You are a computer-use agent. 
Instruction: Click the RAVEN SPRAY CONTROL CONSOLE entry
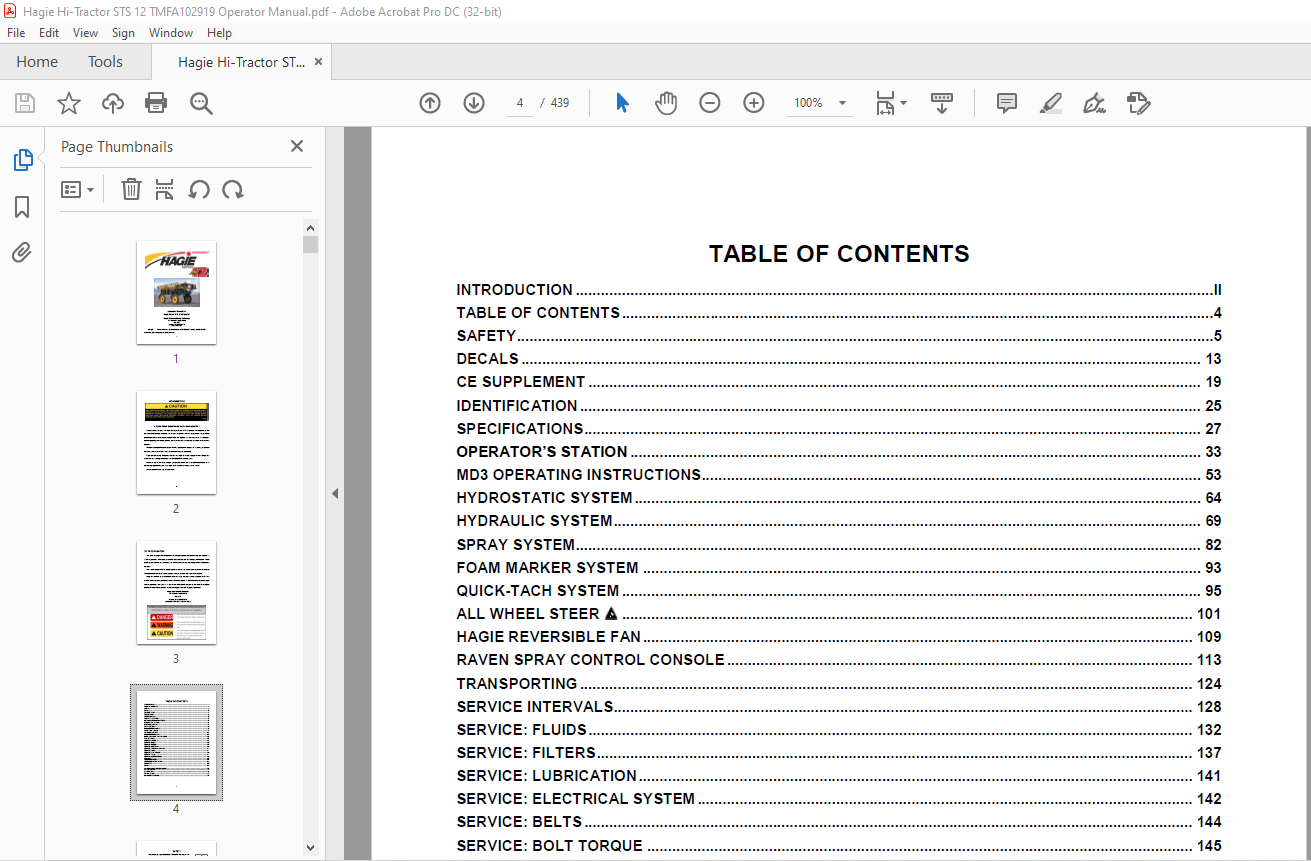click(x=839, y=660)
